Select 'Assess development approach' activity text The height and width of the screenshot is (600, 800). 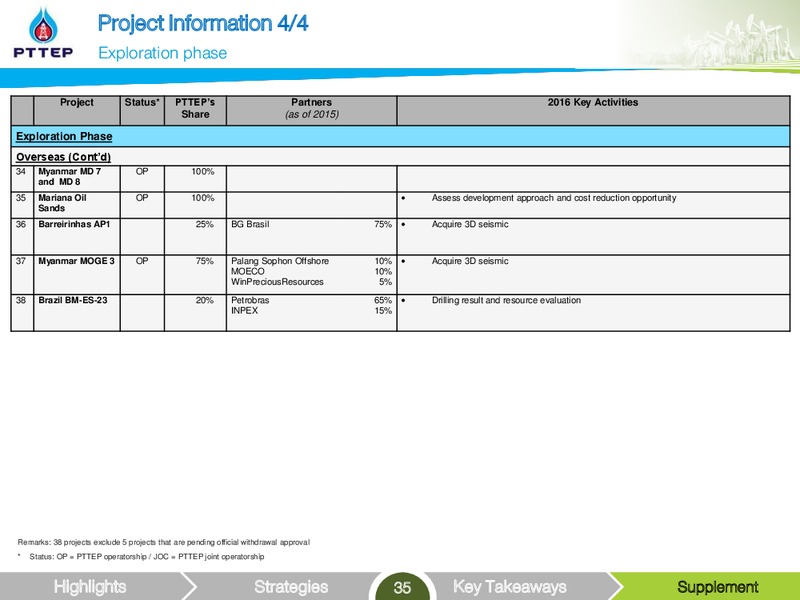click(x=554, y=198)
